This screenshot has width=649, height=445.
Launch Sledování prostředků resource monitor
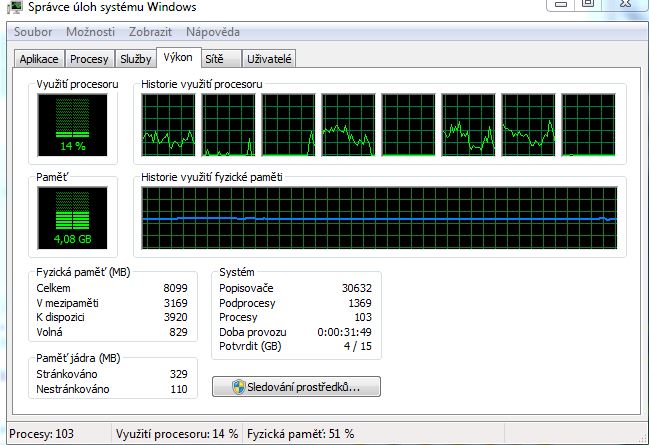tap(296, 386)
